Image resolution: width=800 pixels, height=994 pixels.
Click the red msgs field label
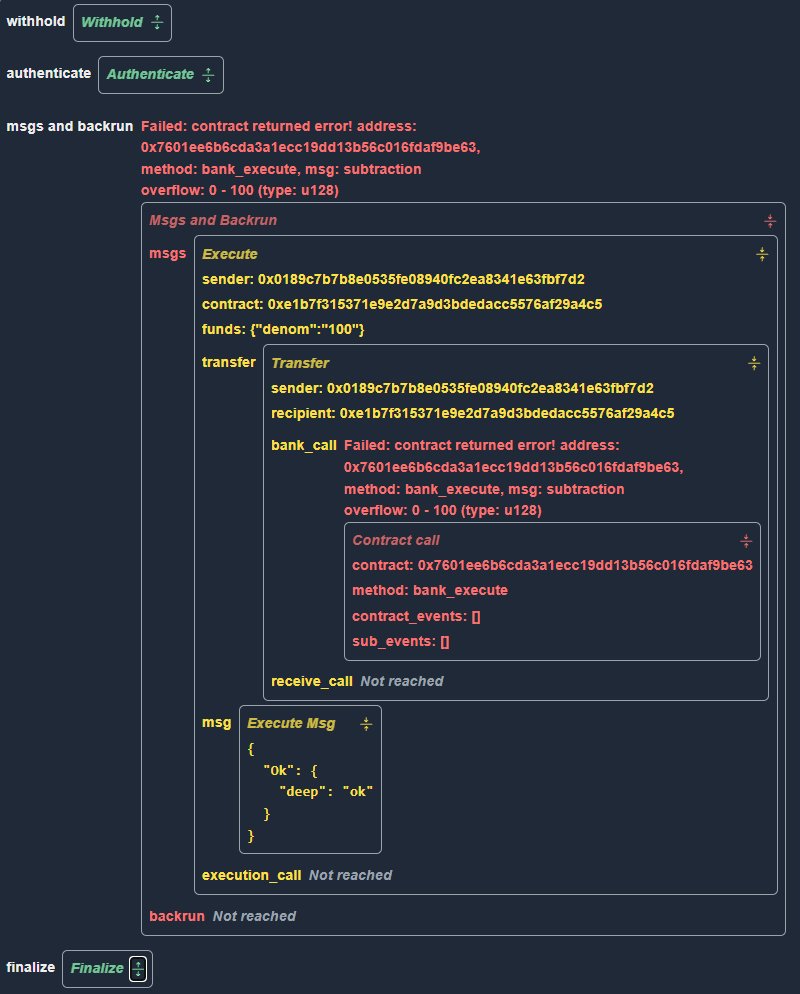(x=167, y=254)
